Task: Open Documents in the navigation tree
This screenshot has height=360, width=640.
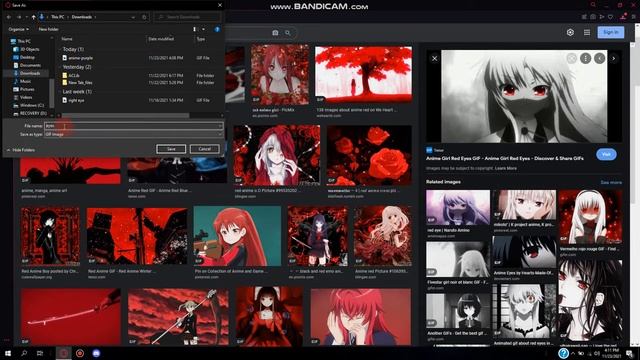Action: click(27, 65)
